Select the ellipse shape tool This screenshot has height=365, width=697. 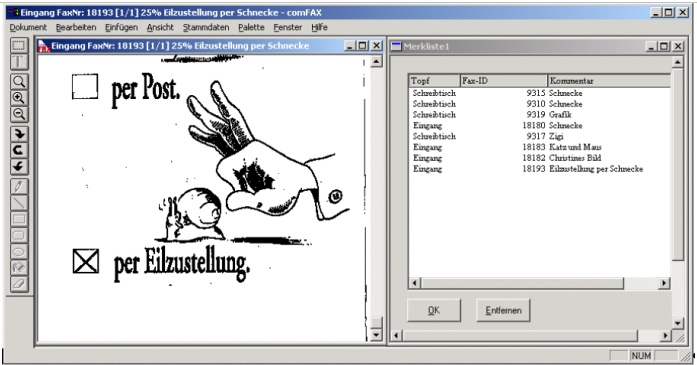click(x=19, y=252)
